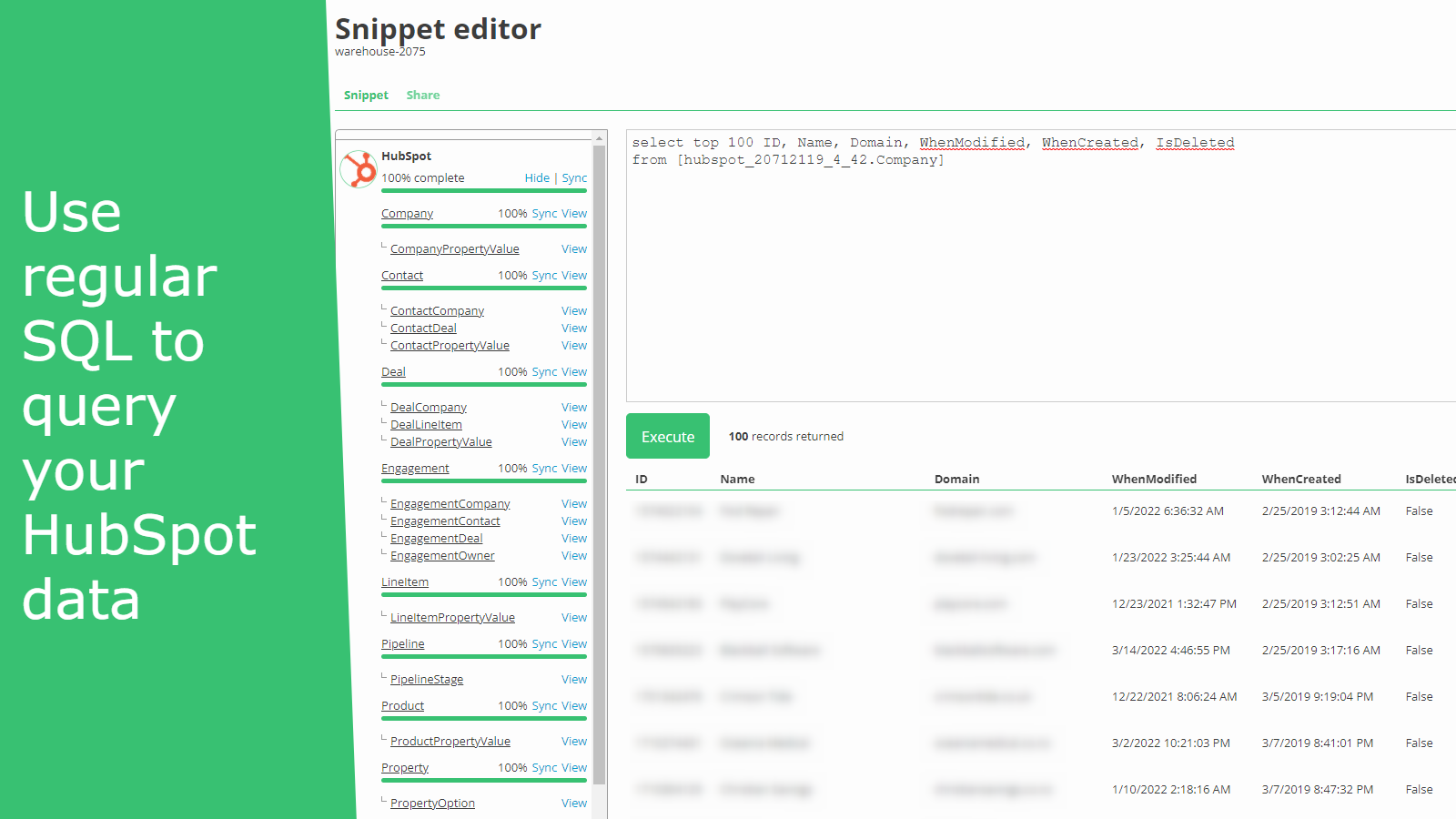View the EngagementOwner table

pos(573,555)
